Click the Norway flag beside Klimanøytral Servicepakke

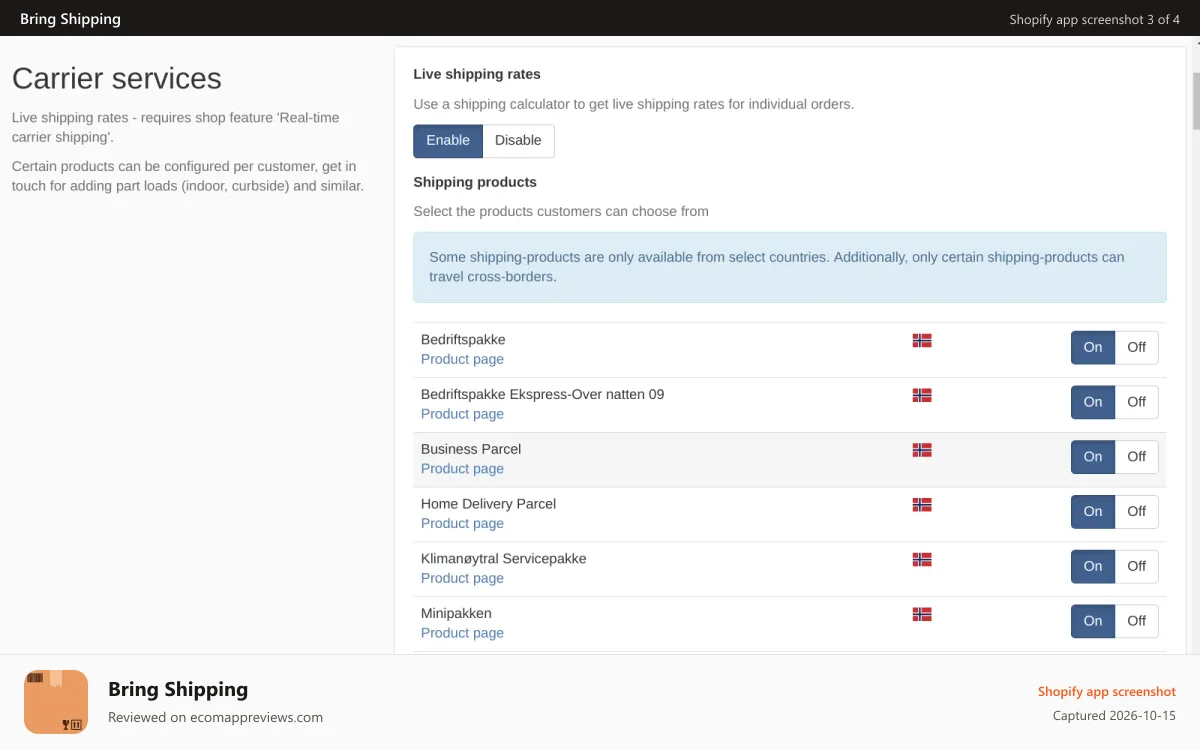coord(922,560)
